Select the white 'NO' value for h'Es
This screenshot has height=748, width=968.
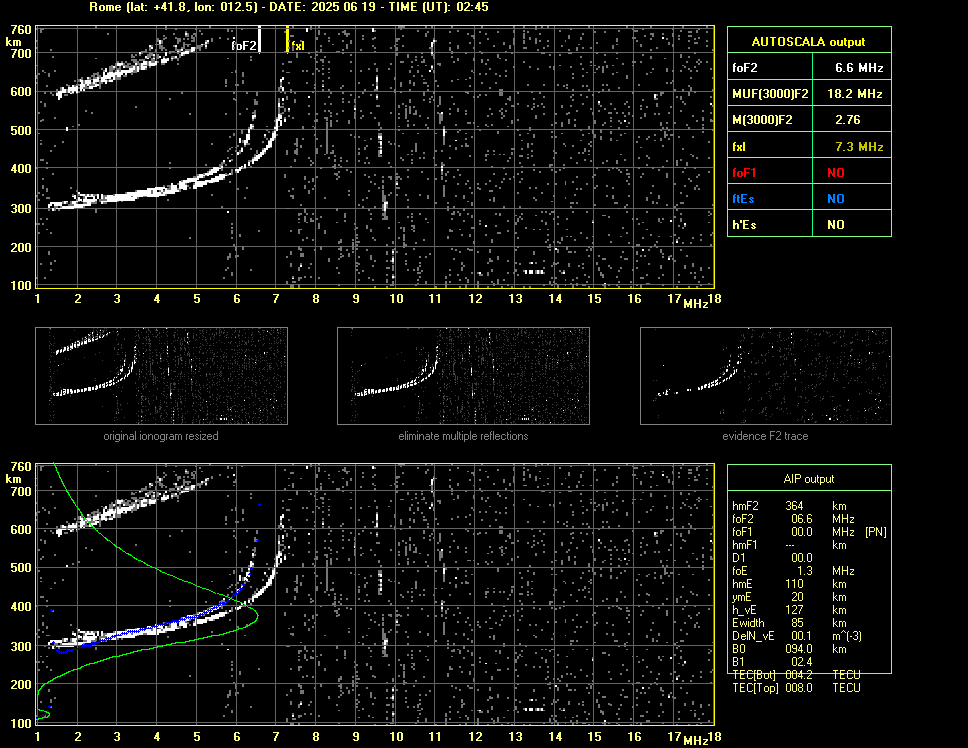(x=836, y=225)
